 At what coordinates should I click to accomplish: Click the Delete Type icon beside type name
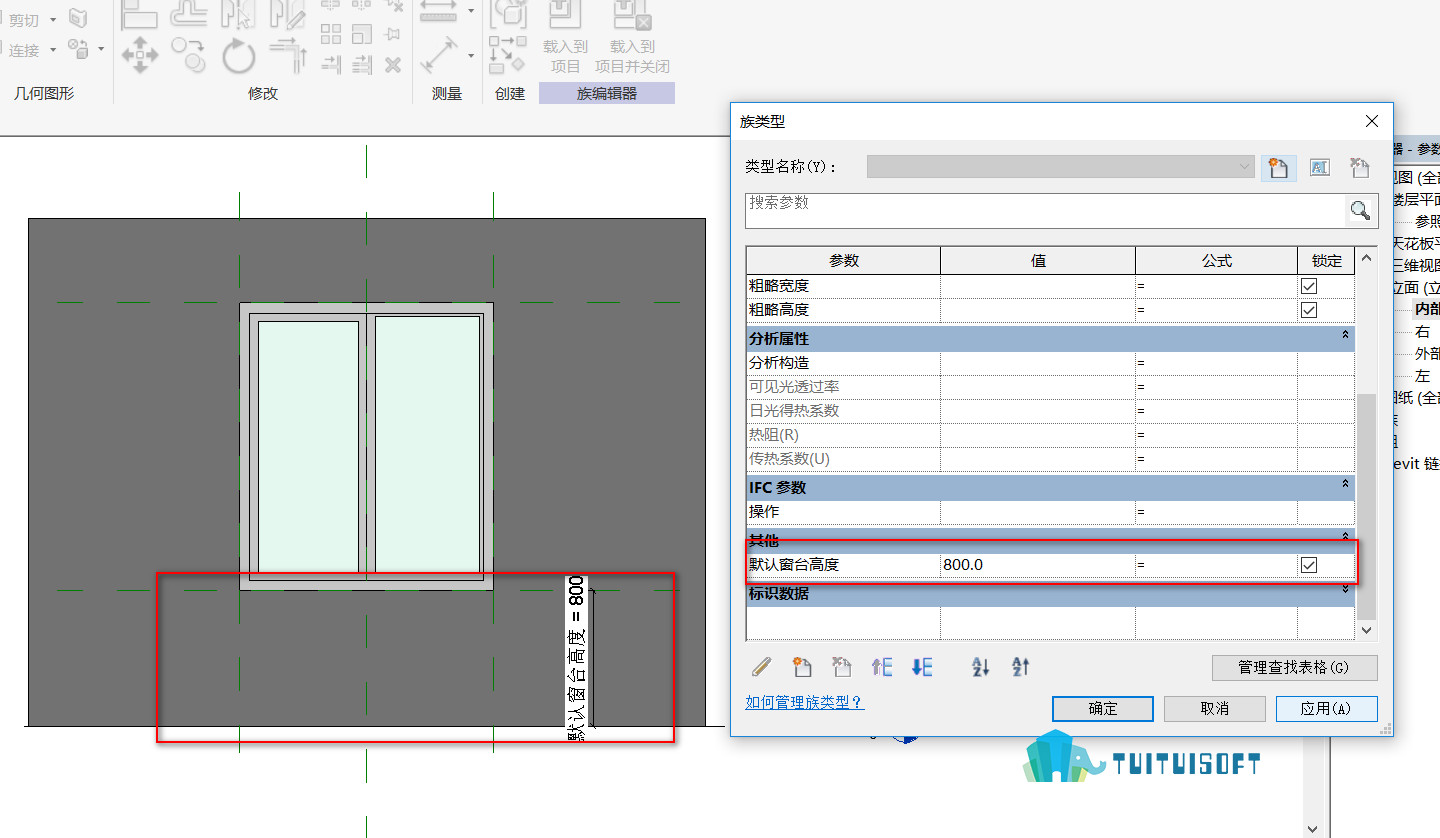pos(1360,168)
